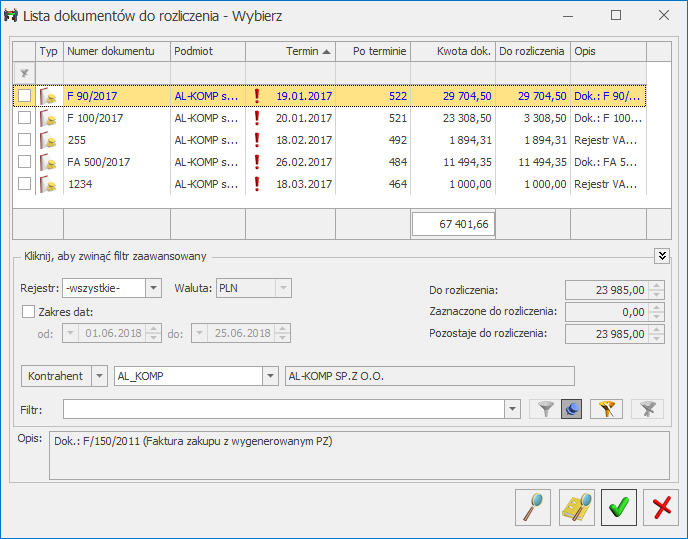
Task: Click the 'Rejestr VA...' cell for 255
Action: (608, 140)
